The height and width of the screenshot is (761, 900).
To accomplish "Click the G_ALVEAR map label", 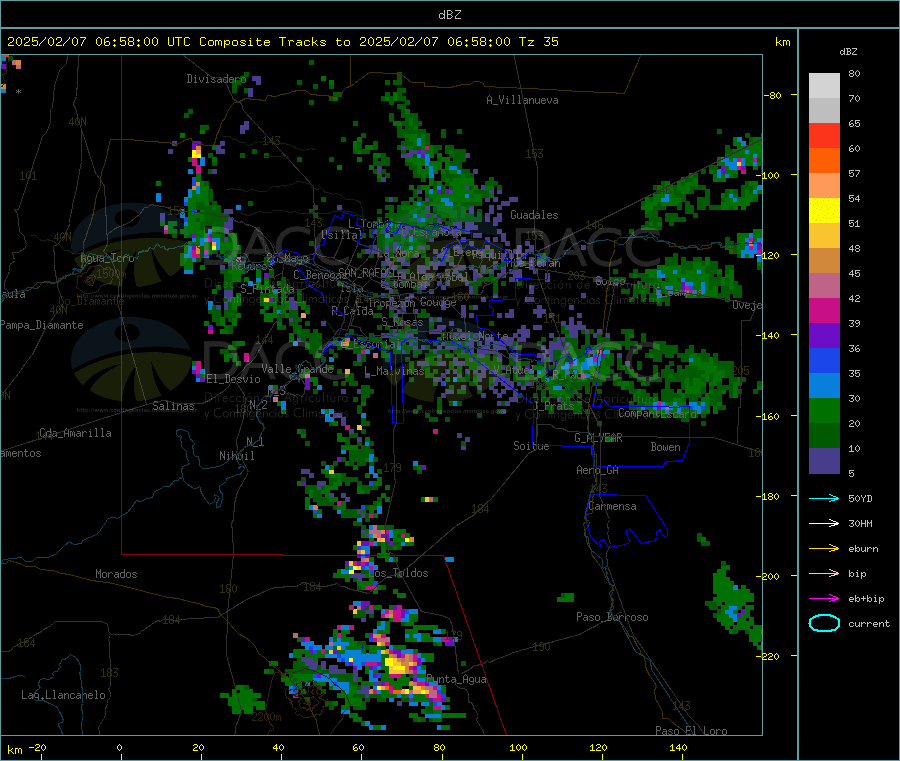I will pyautogui.click(x=598, y=438).
